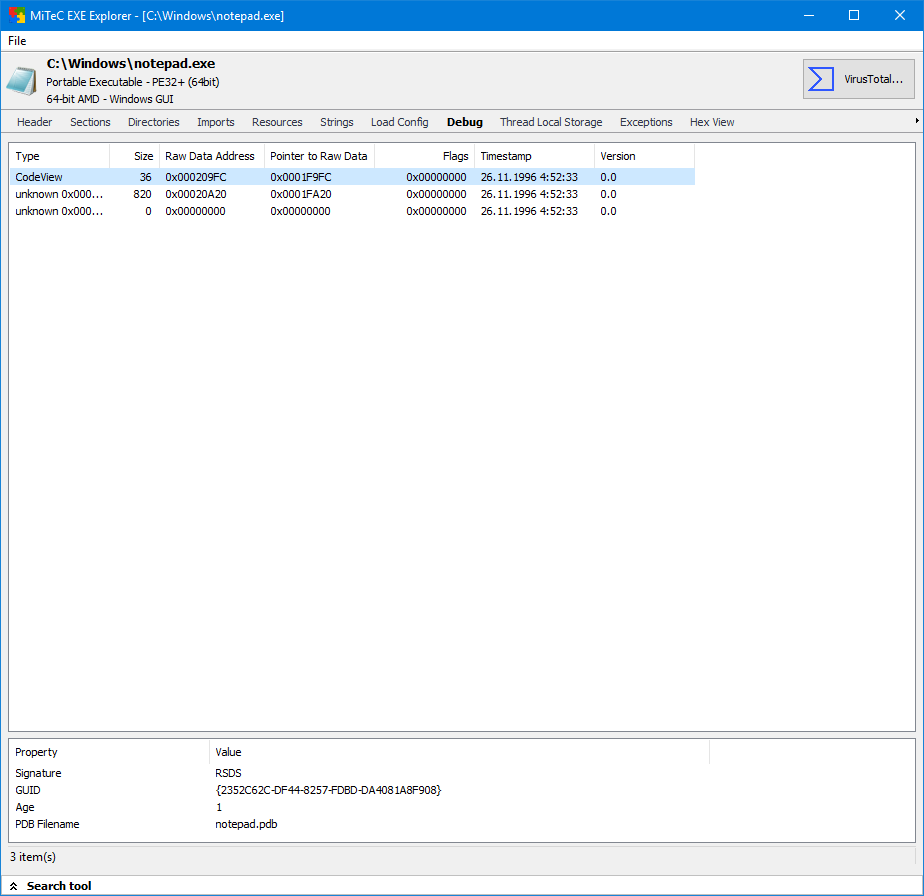
Task: Click the Version column header
Action: (644, 156)
